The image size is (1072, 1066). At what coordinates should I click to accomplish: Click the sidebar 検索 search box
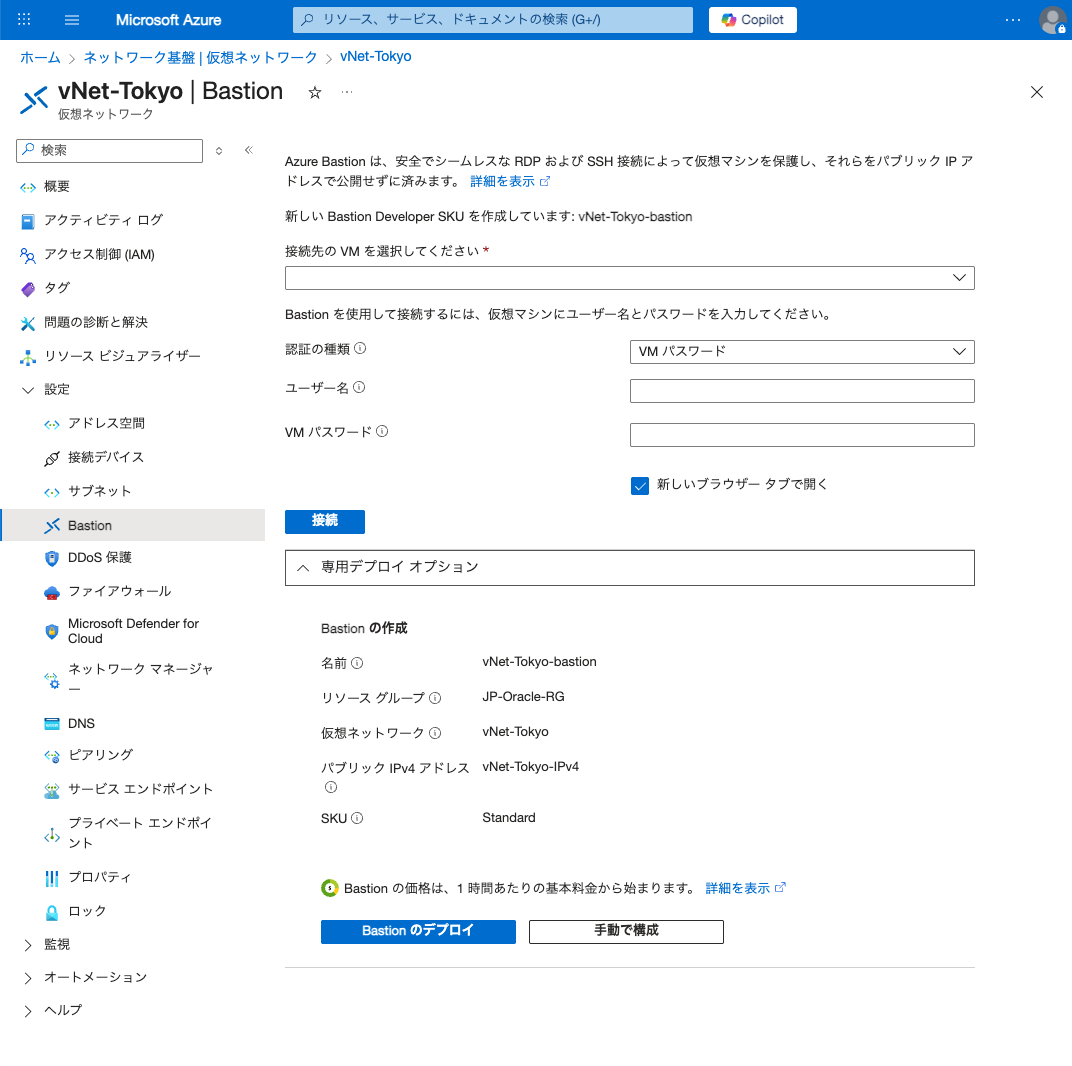pos(109,150)
